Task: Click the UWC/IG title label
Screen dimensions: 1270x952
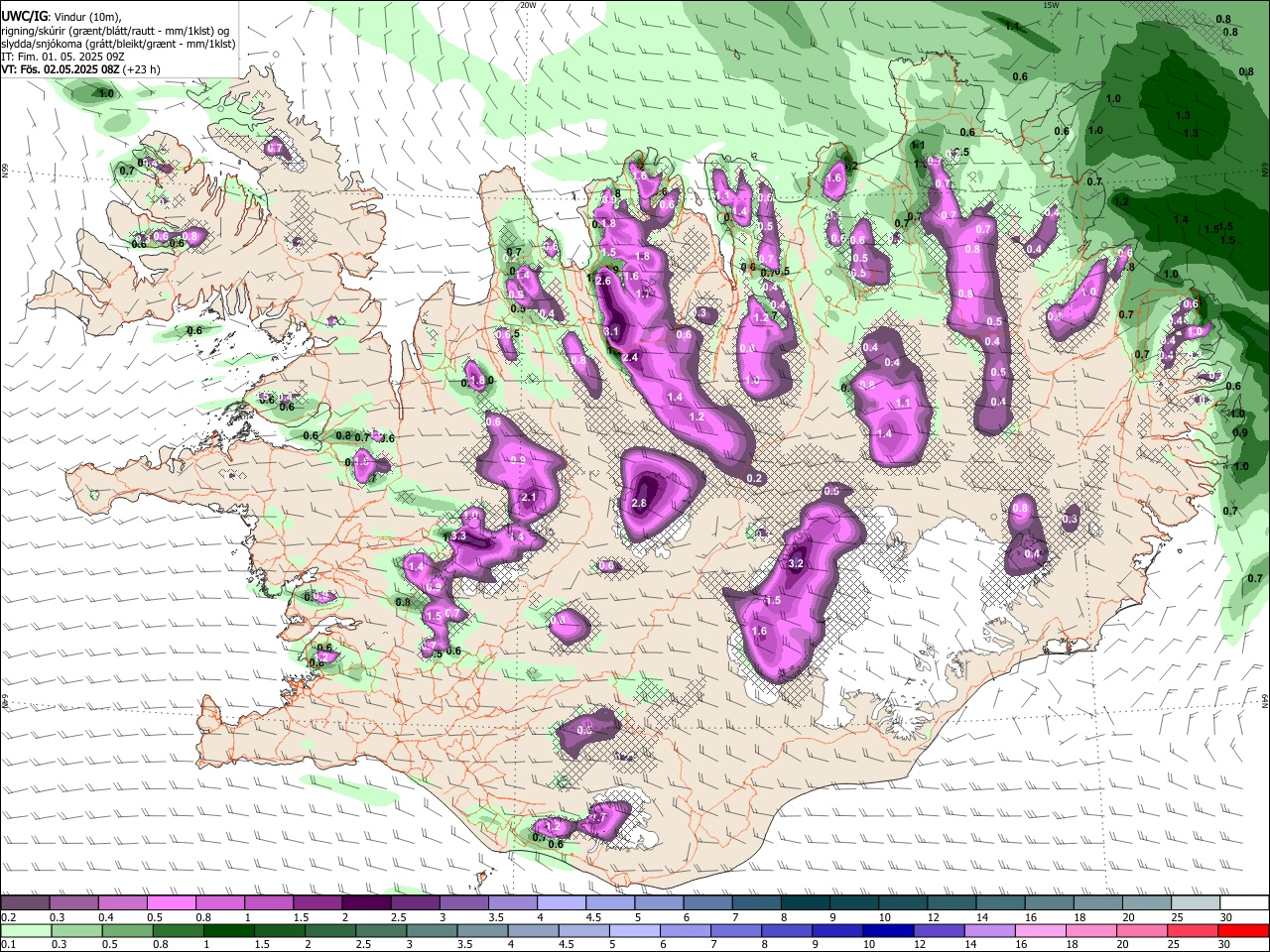Action: [24, 17]
